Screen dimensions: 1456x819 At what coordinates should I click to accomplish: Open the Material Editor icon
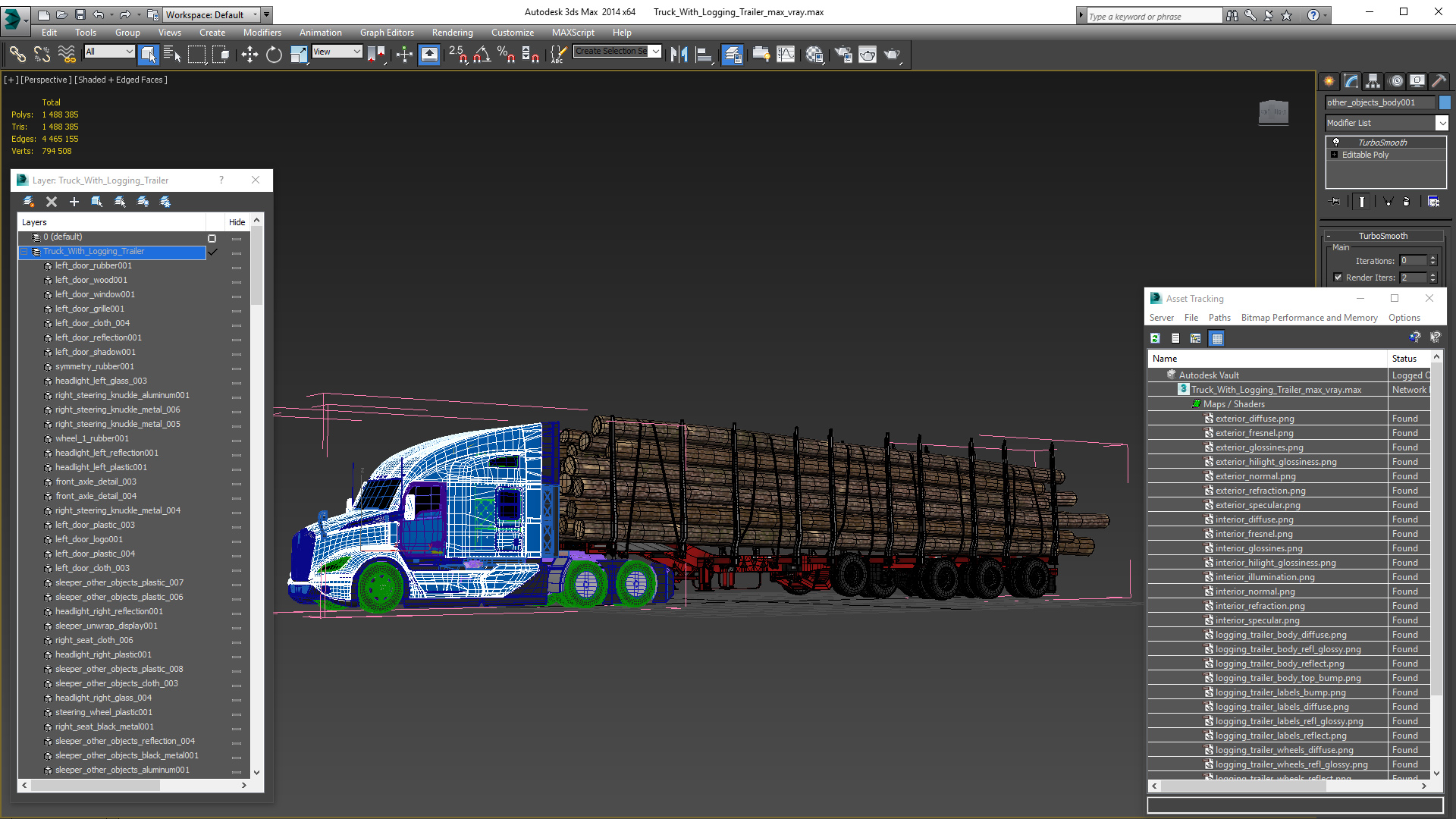coord(814,54)
